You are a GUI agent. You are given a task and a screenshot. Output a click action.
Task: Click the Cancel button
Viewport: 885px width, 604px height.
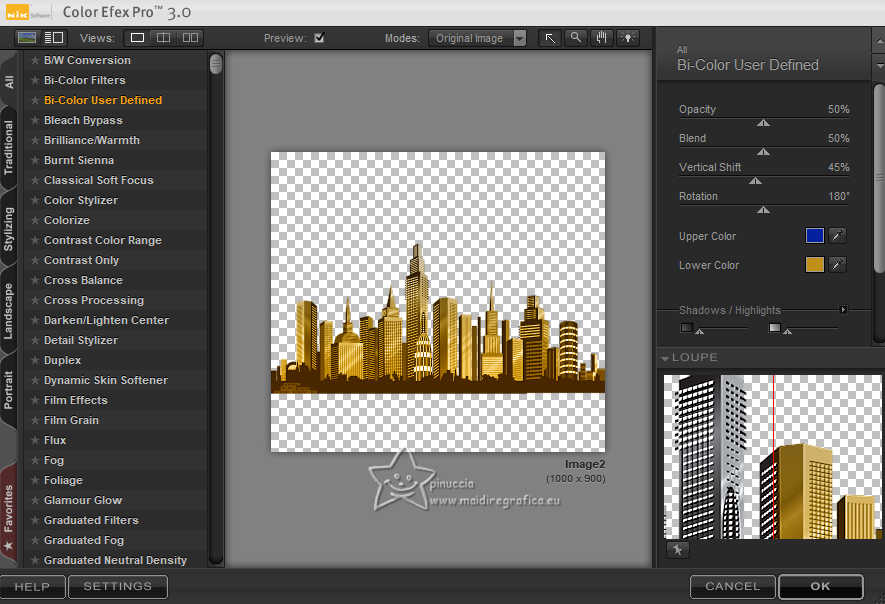732,586
